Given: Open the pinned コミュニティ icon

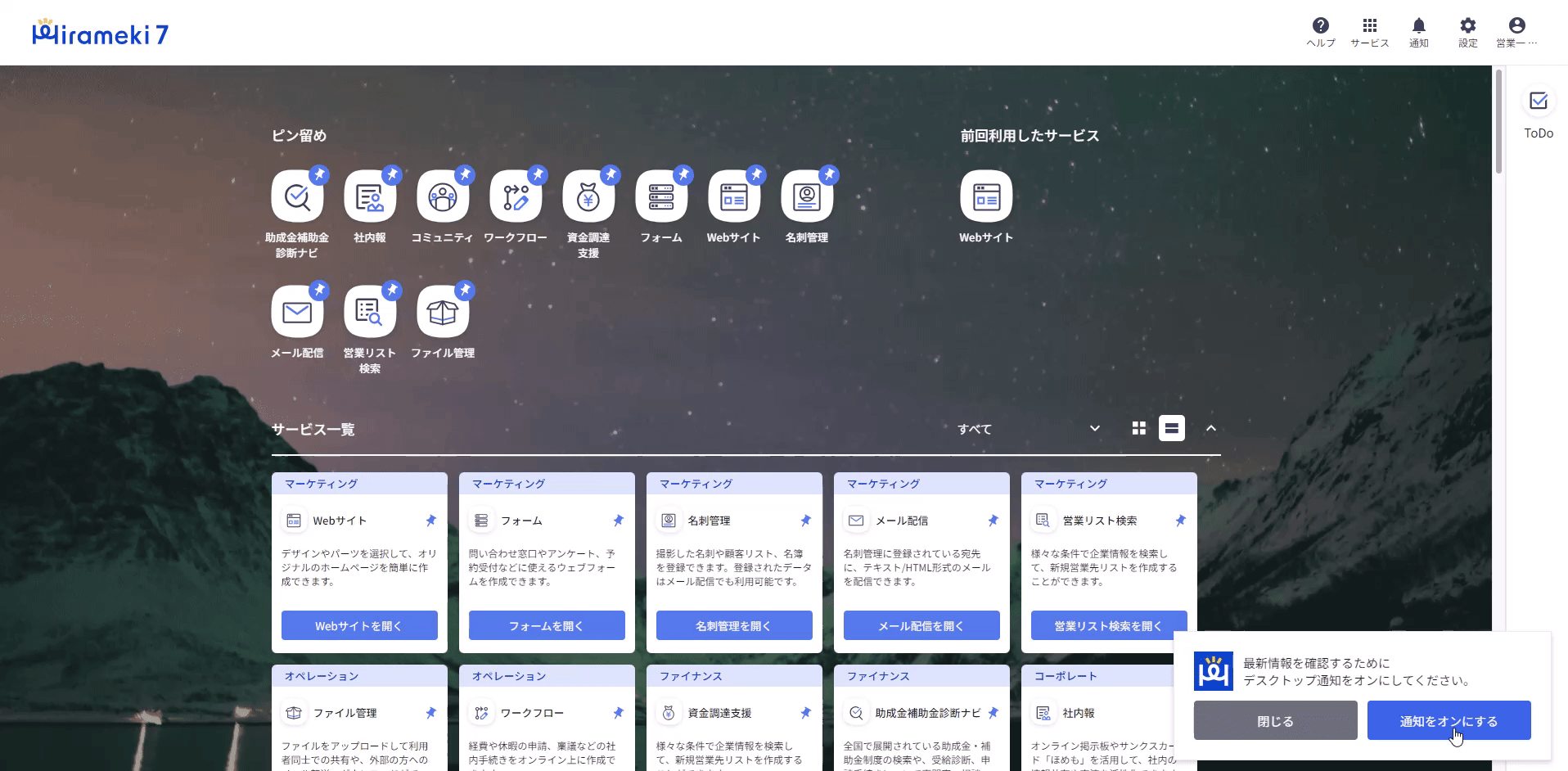Looking at the screenshot, I should 443,196.
